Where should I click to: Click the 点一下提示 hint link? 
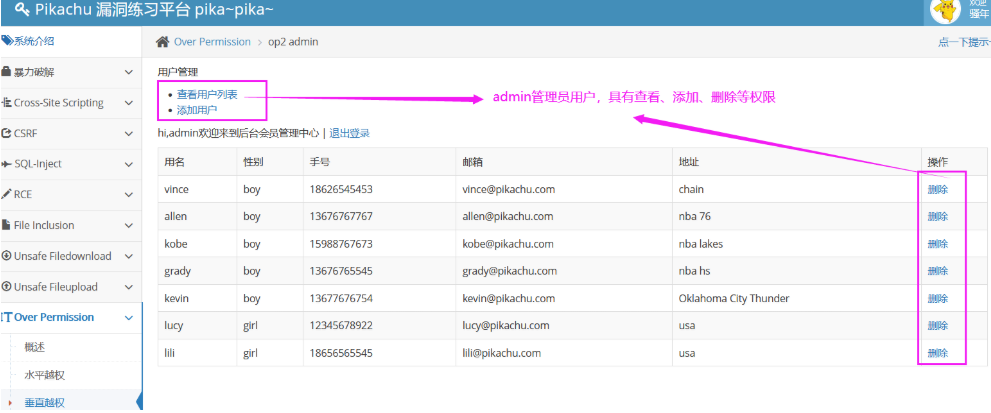(962, 42)
